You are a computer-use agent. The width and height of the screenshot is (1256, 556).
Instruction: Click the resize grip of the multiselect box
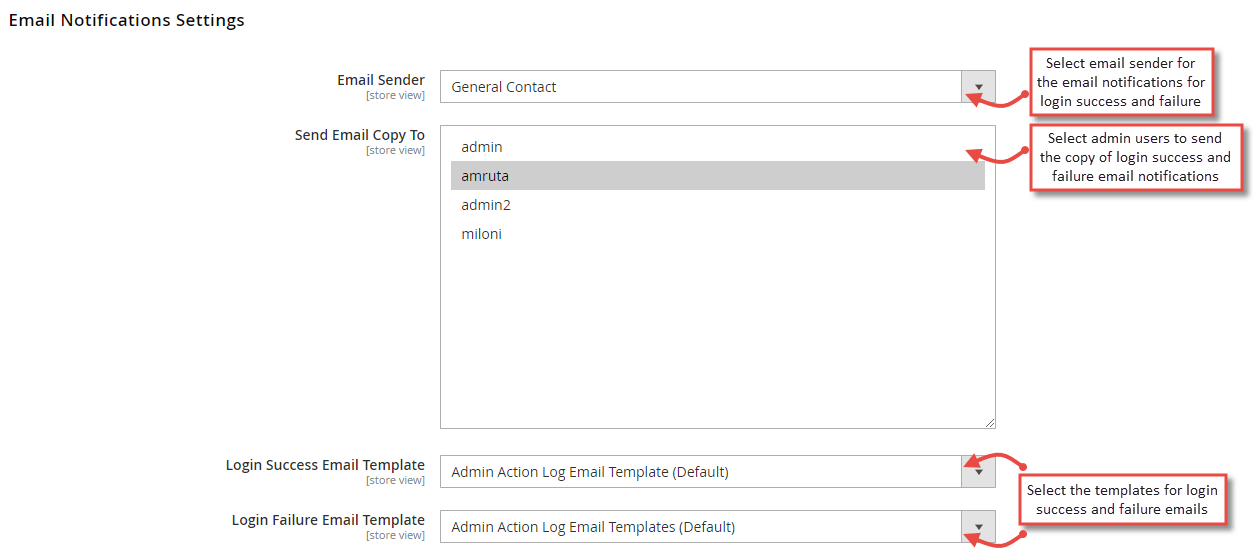(989, 422)
